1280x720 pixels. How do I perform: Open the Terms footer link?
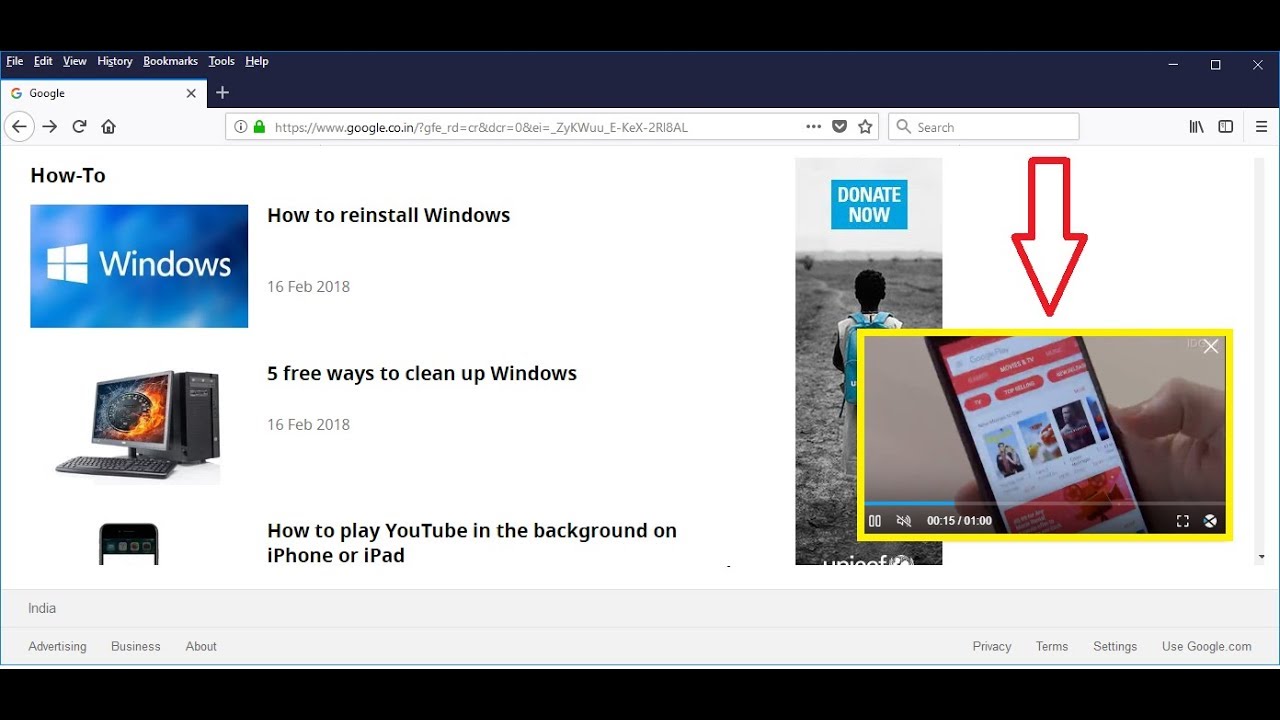(x=1052, y=646)
